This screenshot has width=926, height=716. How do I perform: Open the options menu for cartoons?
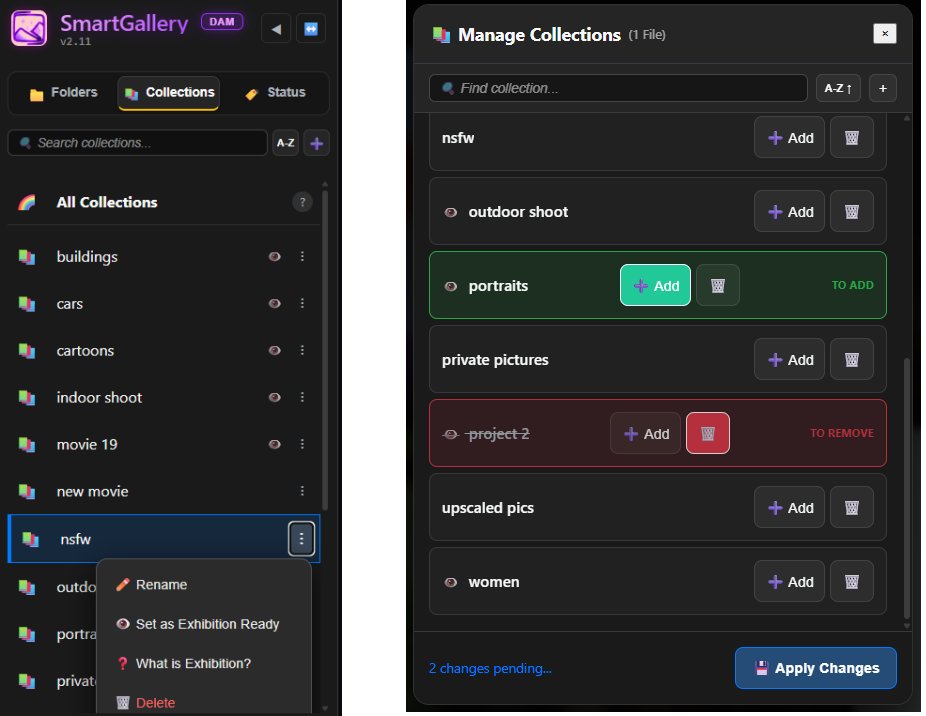[302, 350]
